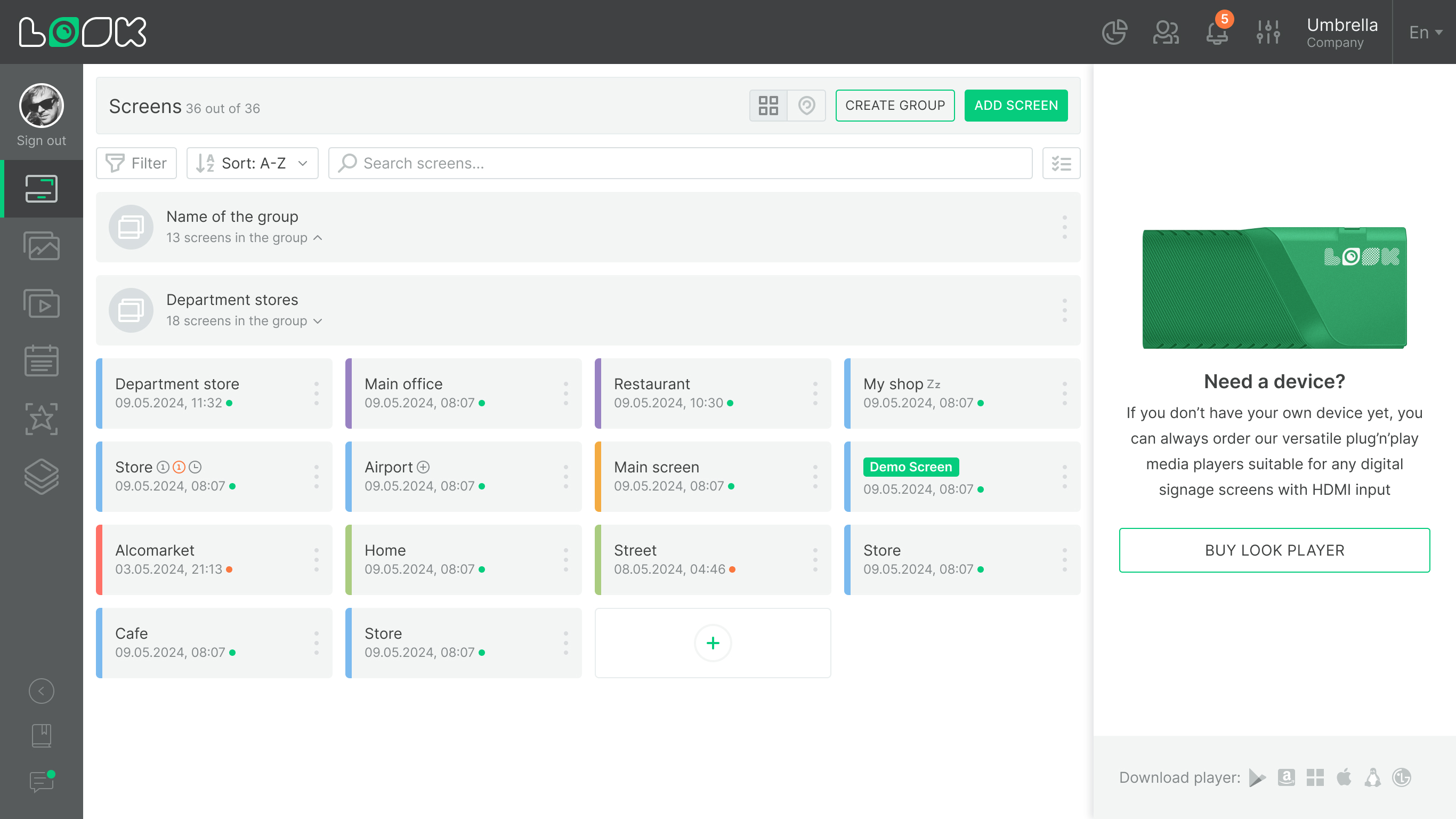
Task: Collapse the 13 screens in the group chevron
Action: click(x=318, y=238)
